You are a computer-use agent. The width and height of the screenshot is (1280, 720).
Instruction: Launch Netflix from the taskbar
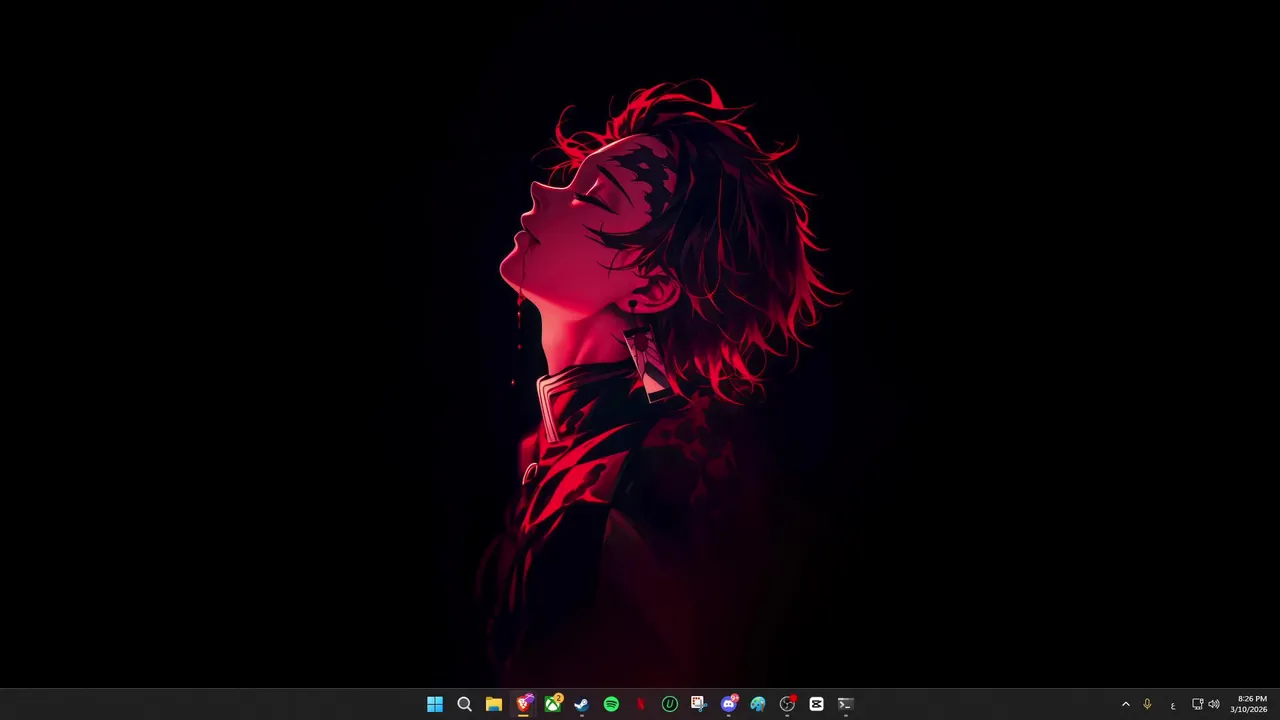[x=640, y=704]
